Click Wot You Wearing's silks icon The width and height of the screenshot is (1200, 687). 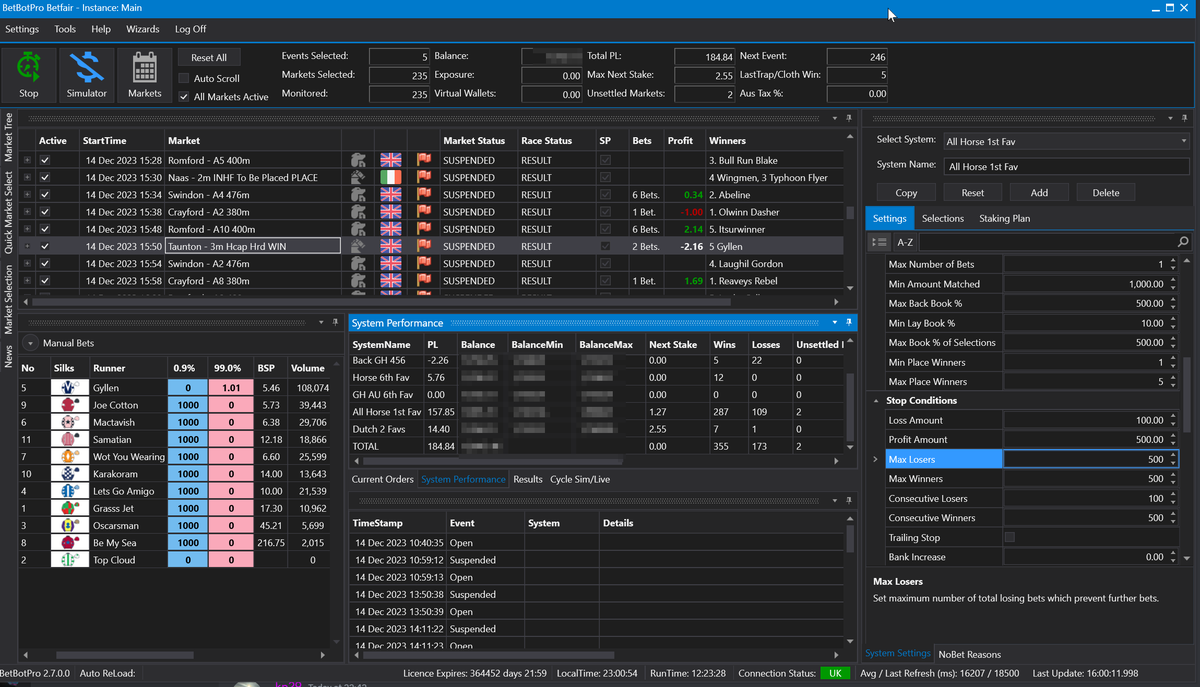[68, 457]
